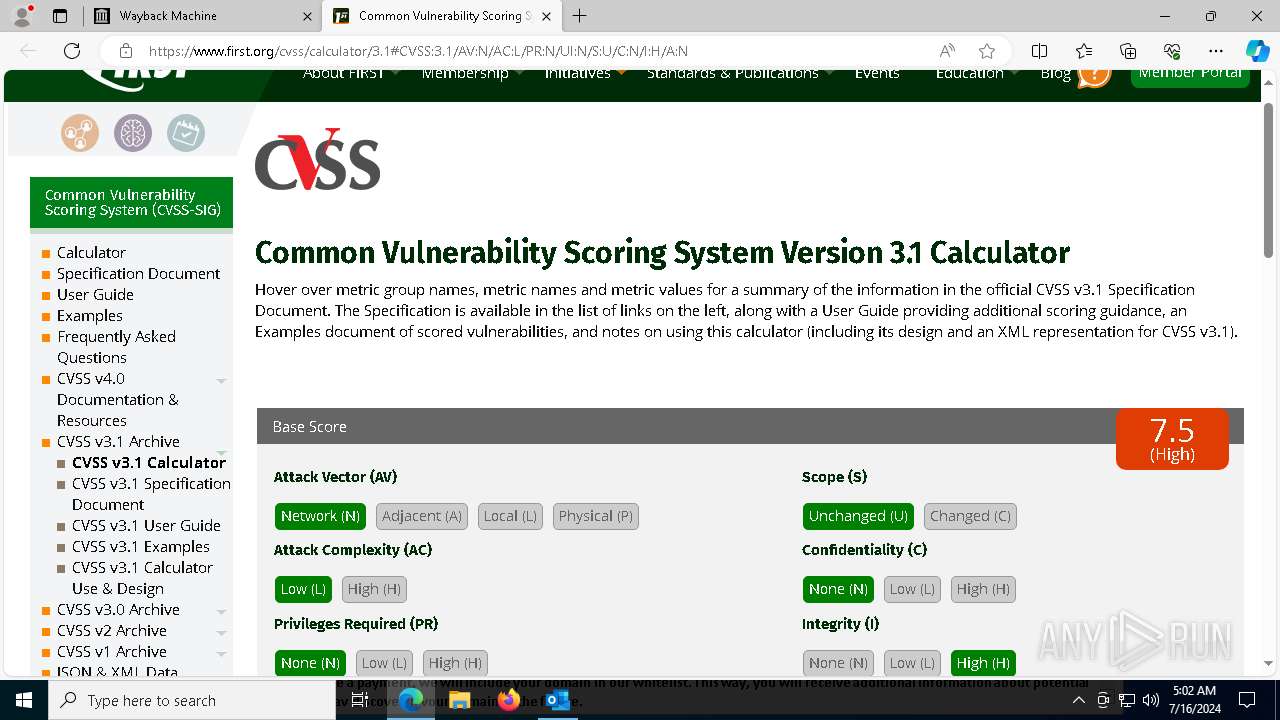
Task: Set Attack Vector to Adjacent (A)
Action: pyautogui.click(x=422, y=516)
